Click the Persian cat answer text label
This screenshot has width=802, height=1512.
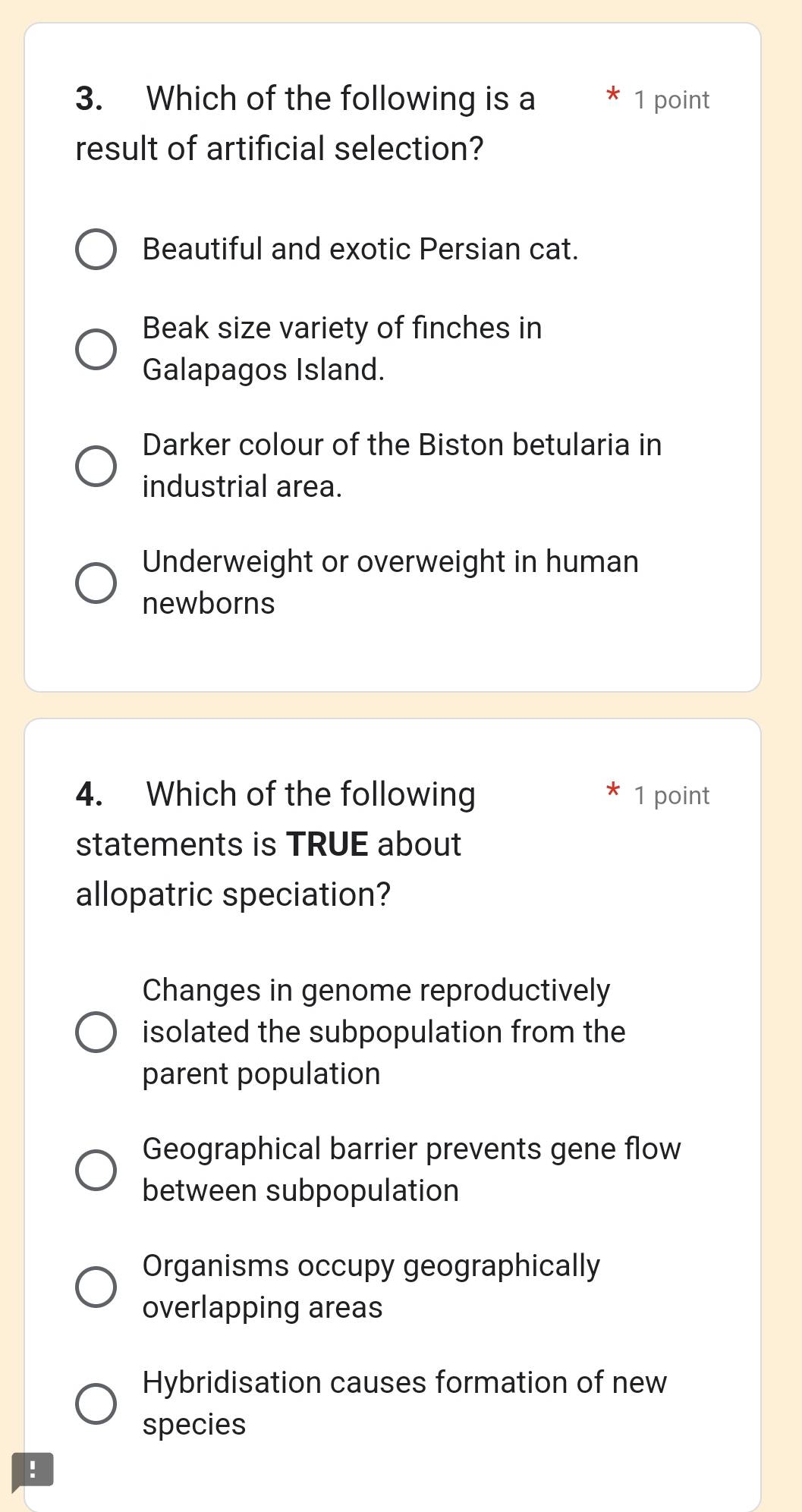361,248
